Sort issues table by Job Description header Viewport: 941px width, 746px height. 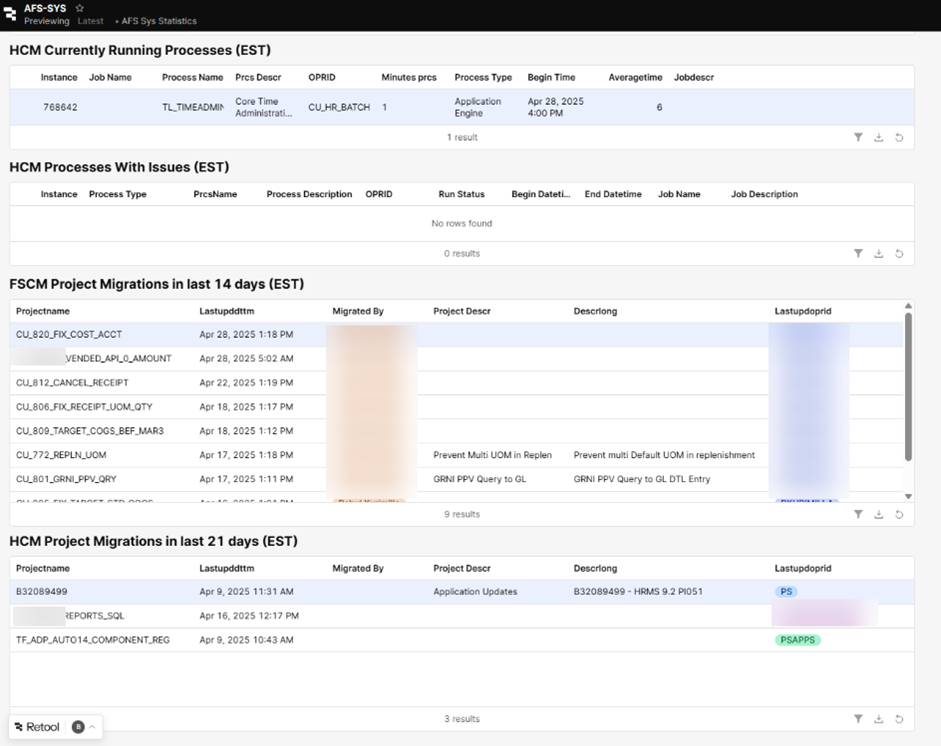pos(765,194)
